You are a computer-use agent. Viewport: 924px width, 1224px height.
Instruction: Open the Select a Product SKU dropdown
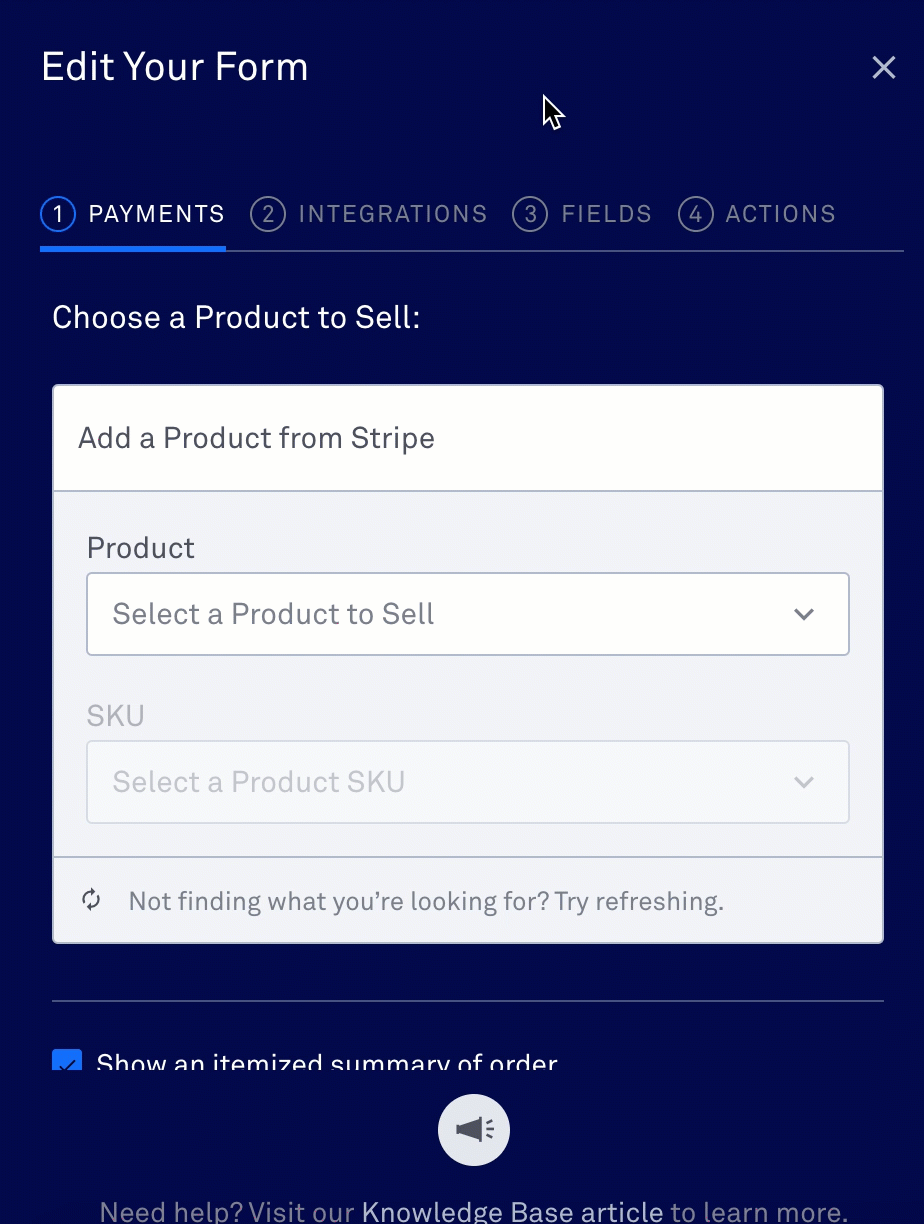[468, 782]
